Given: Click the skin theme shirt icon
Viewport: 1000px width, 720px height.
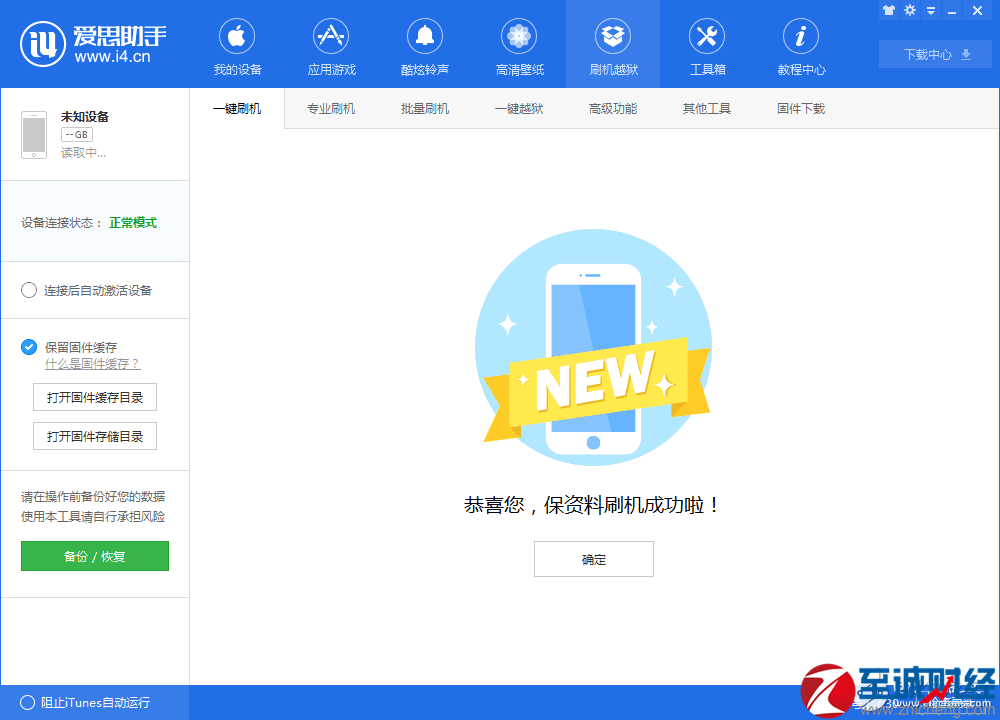Looking at the screenshot, I should click(888, 10).
